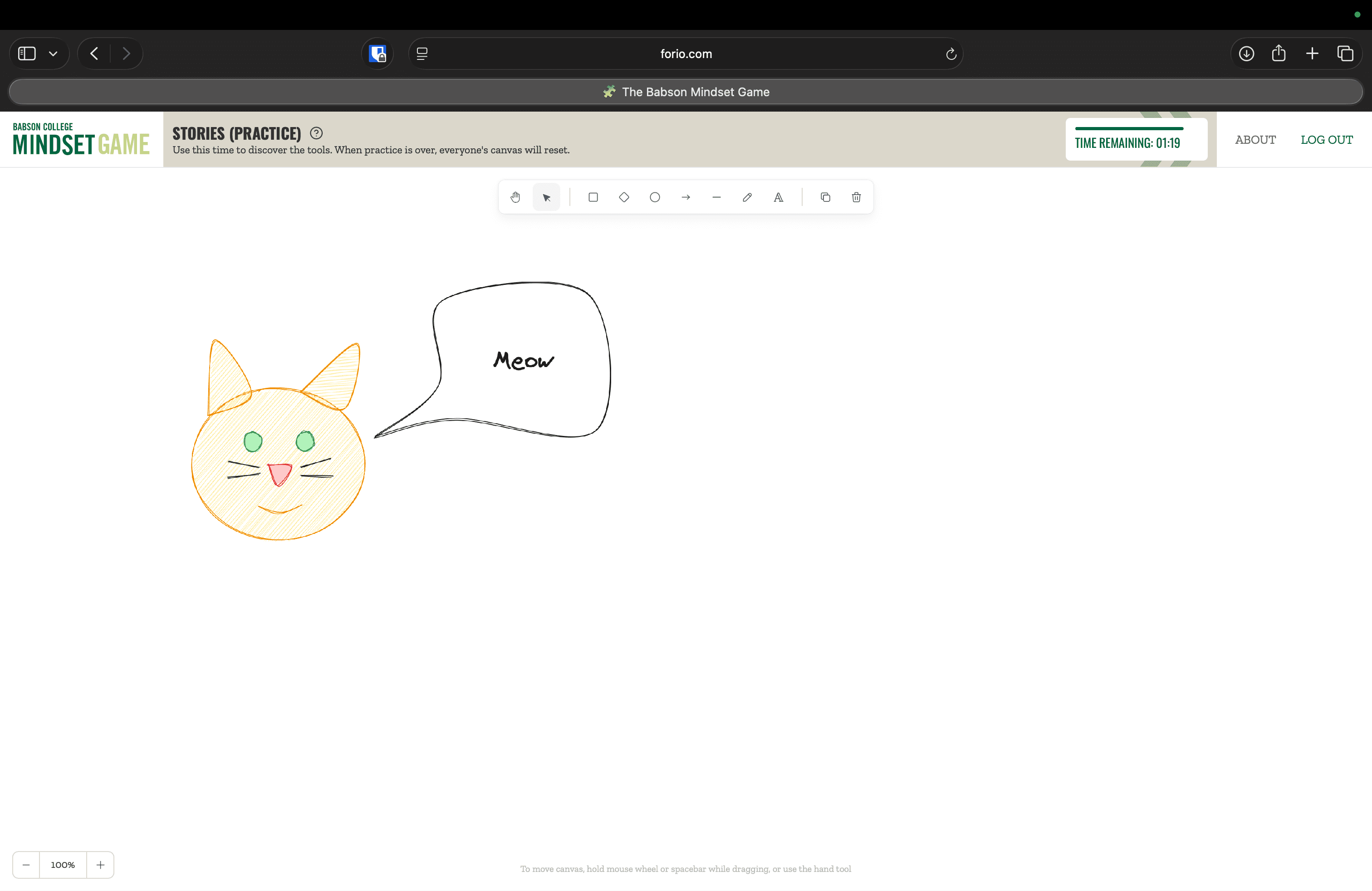Select the arrow drawing tool
This screenshot has width=1372, height=891.
pyautogui.click(x=686, y=197)
